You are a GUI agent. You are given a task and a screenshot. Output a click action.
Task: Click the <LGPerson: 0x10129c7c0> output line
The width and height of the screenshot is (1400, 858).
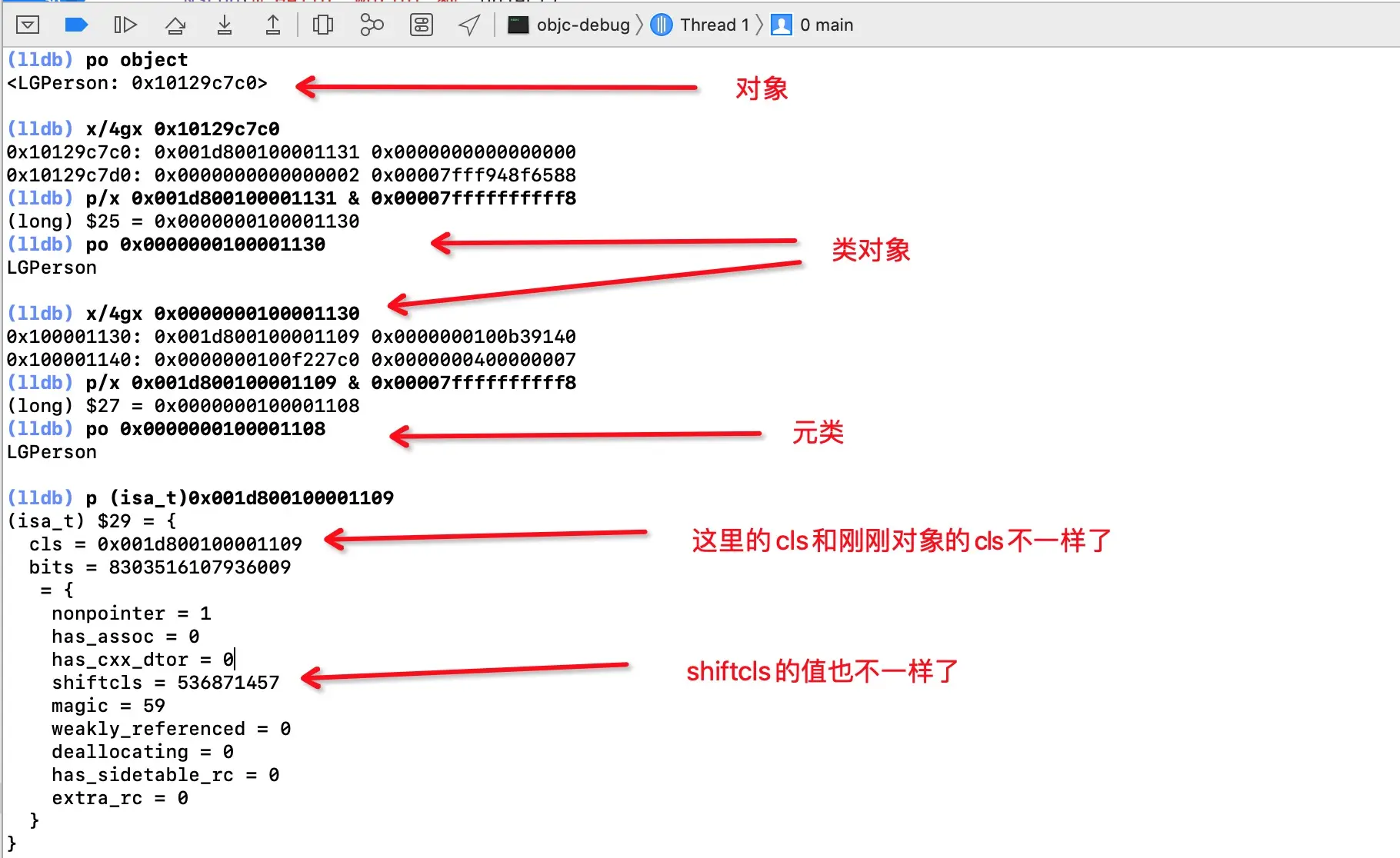[137, 83]
